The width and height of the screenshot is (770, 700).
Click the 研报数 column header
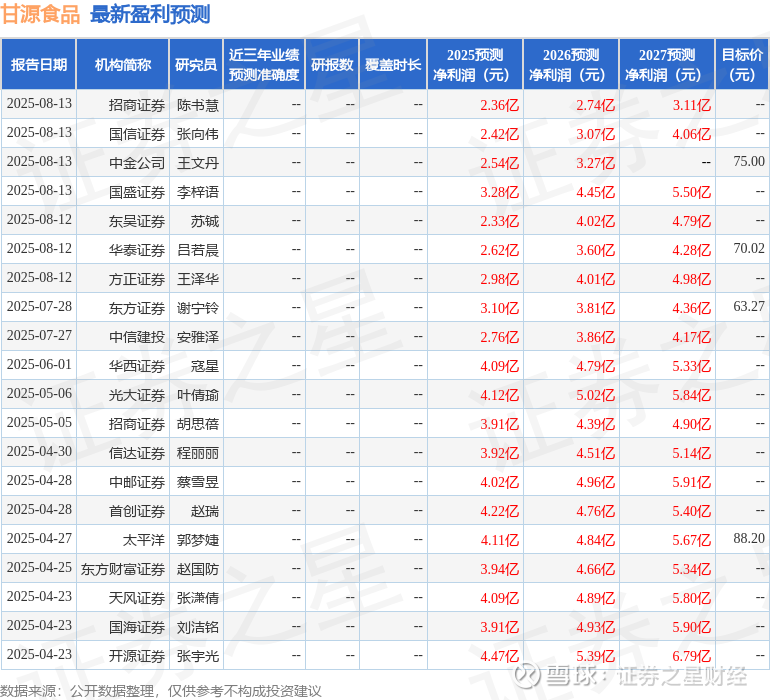[332, 65]
